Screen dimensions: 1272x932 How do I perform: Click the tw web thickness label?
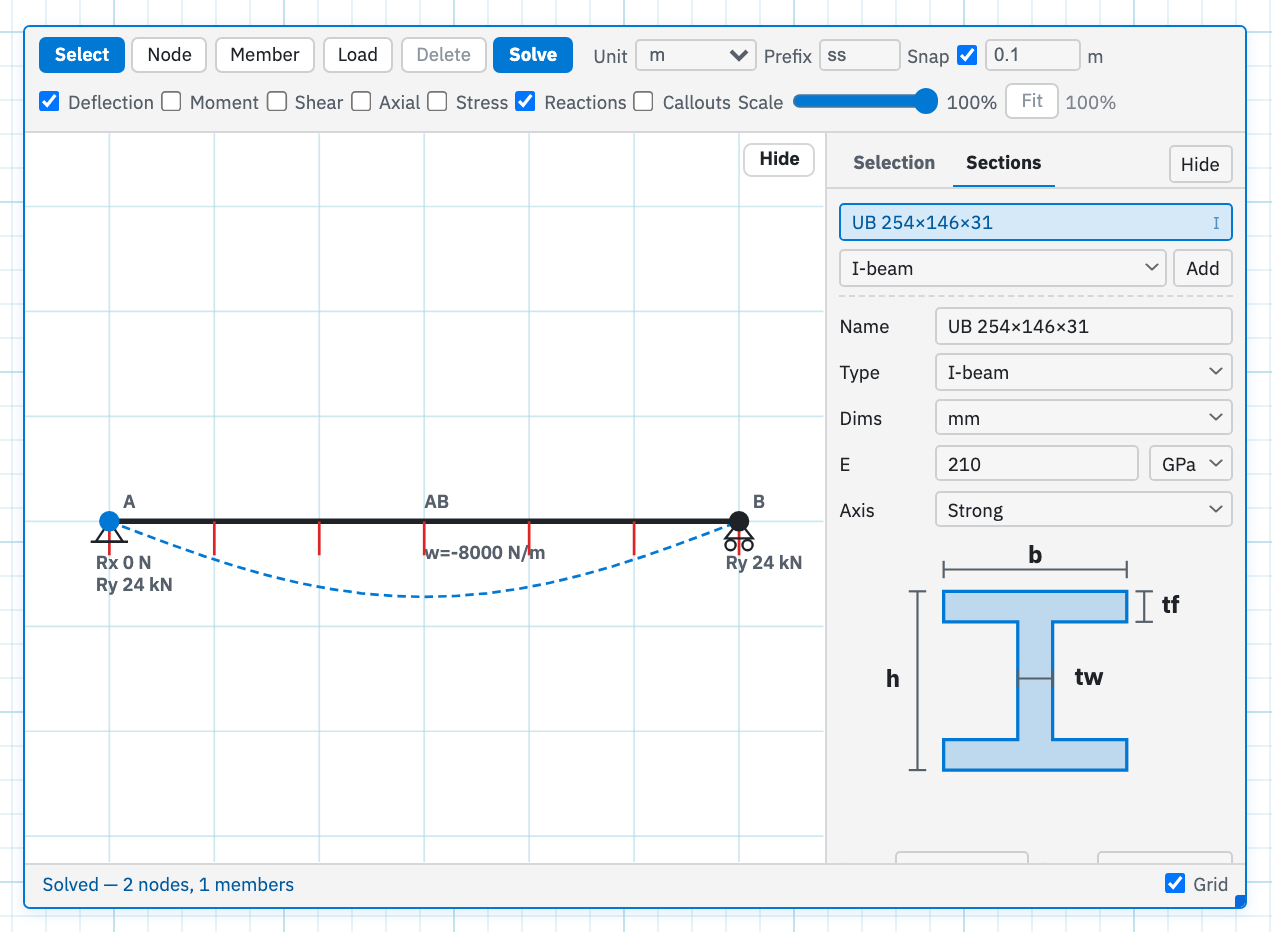pyautogui.click(x=1088, y=677)
